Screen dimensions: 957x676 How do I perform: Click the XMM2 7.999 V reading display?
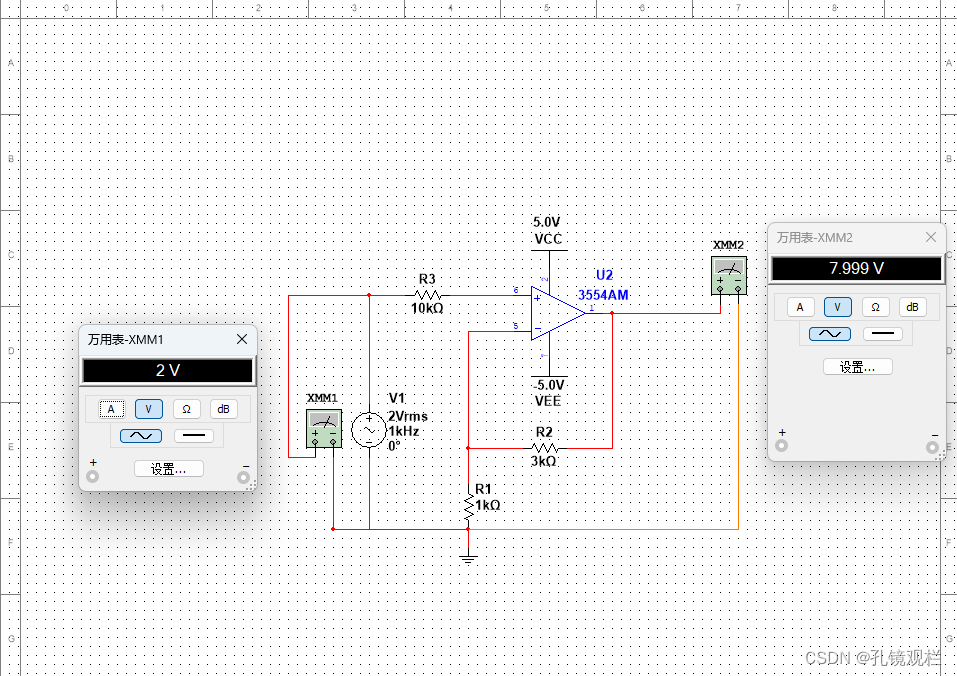coord(856,268)
